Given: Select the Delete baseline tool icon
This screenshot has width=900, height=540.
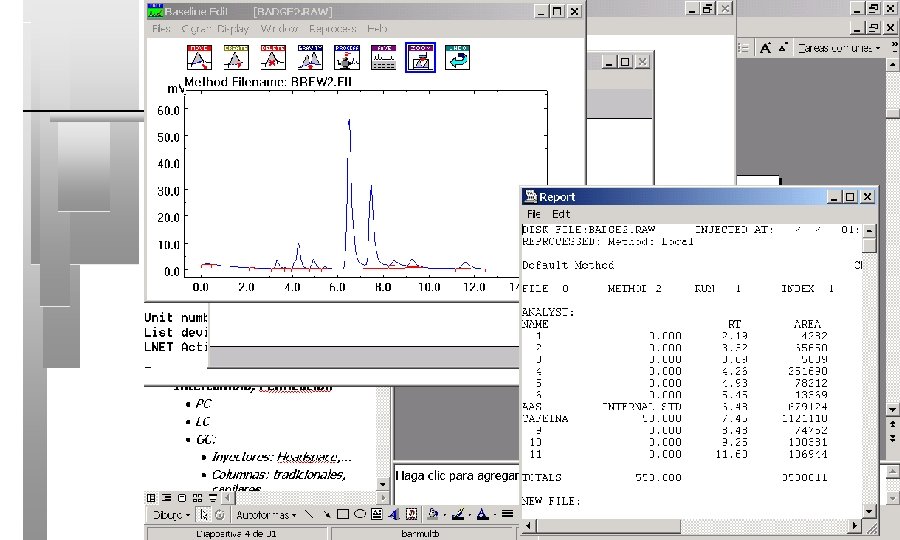Looking at the screenshot, I should pyautogui.click(x=273, y=57).
